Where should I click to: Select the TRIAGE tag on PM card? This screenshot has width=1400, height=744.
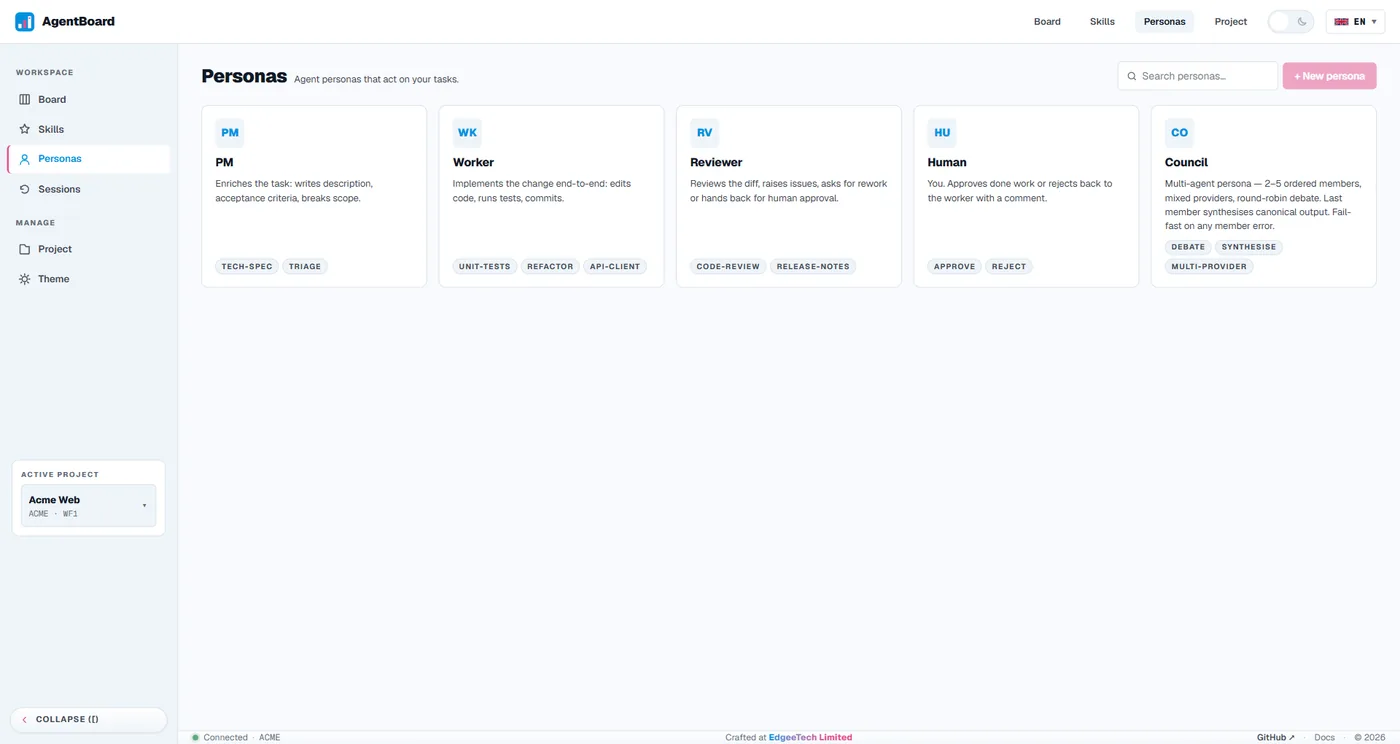pos(305,267)
